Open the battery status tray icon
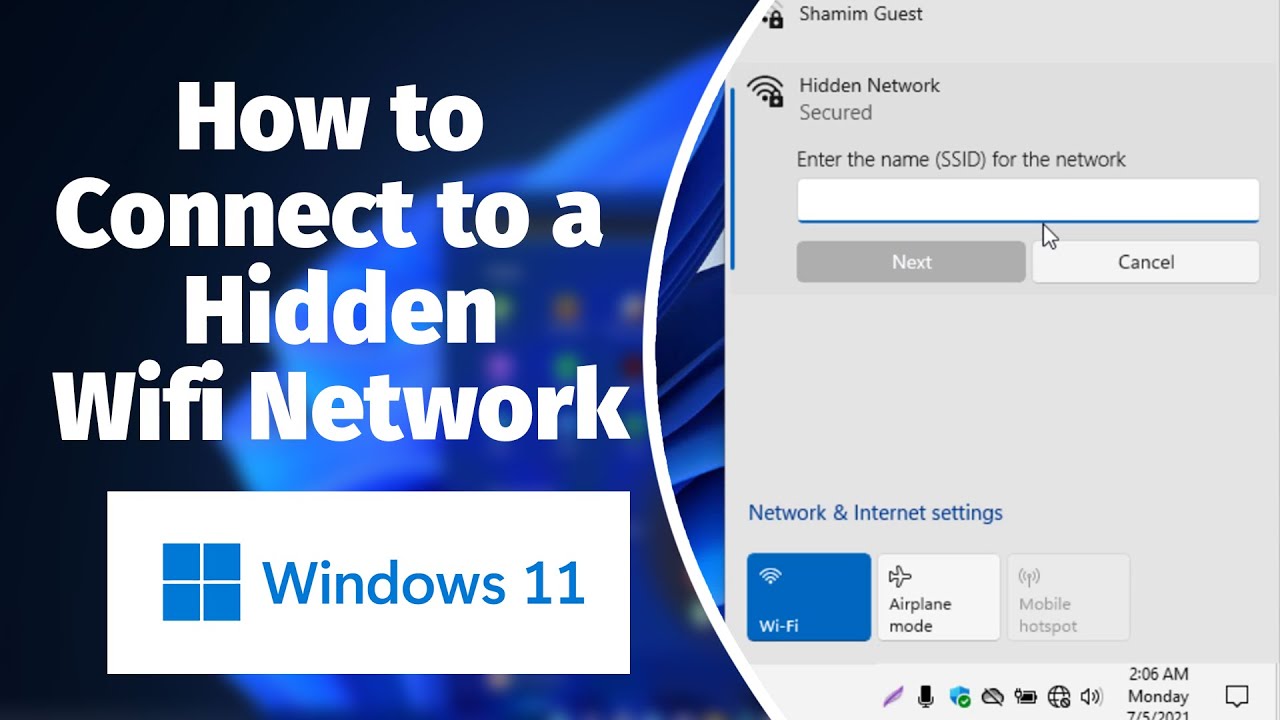 coord(1025,697)
